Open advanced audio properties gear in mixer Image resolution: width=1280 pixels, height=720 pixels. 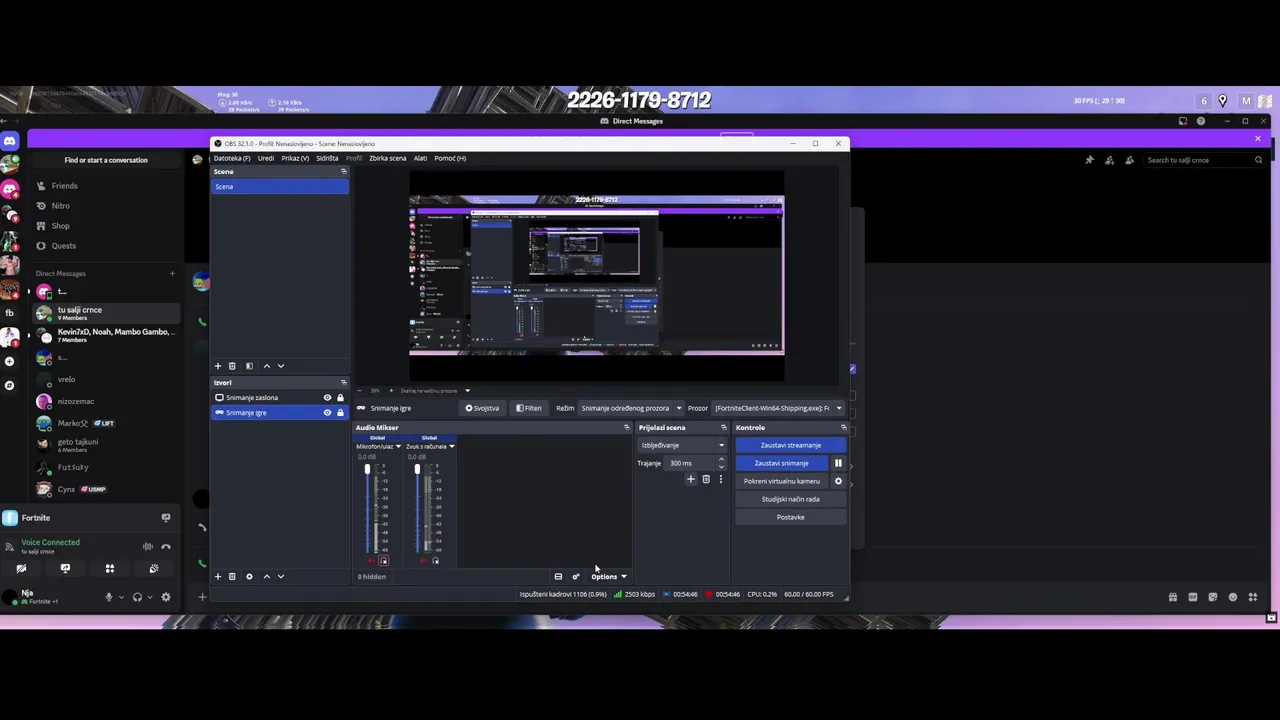point(575,576)
